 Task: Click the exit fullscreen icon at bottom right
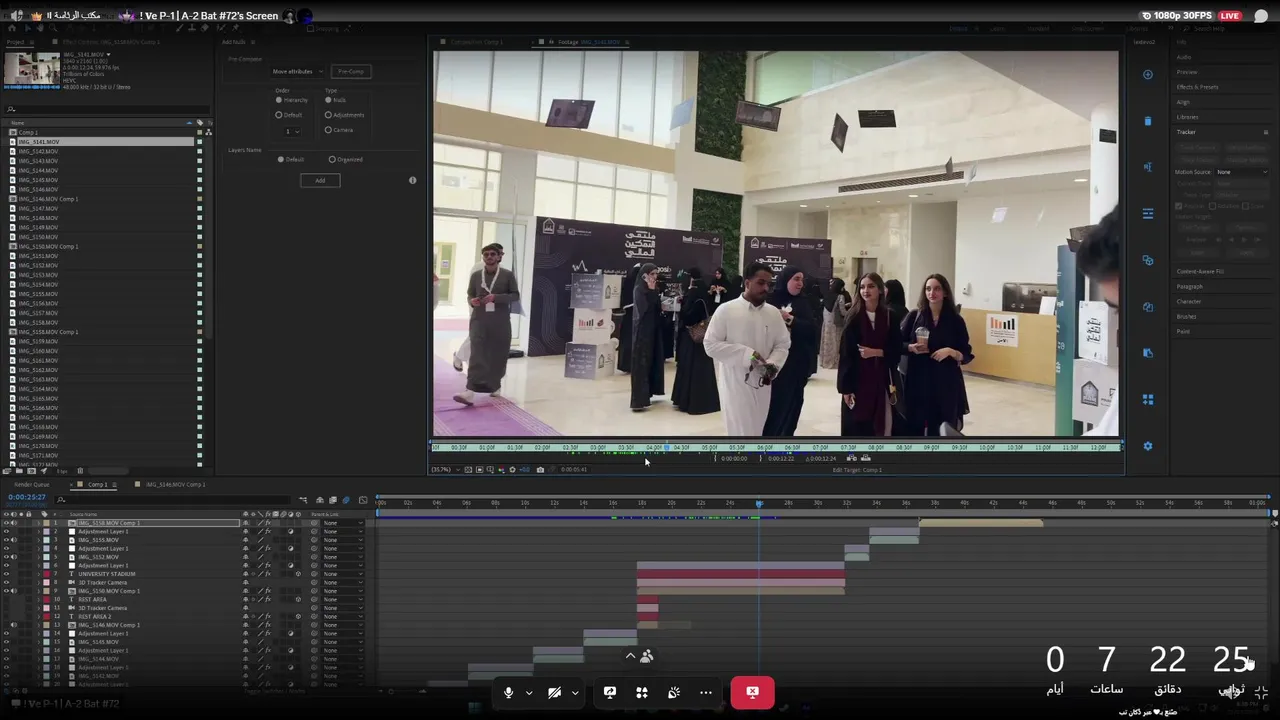(1261, 692)
